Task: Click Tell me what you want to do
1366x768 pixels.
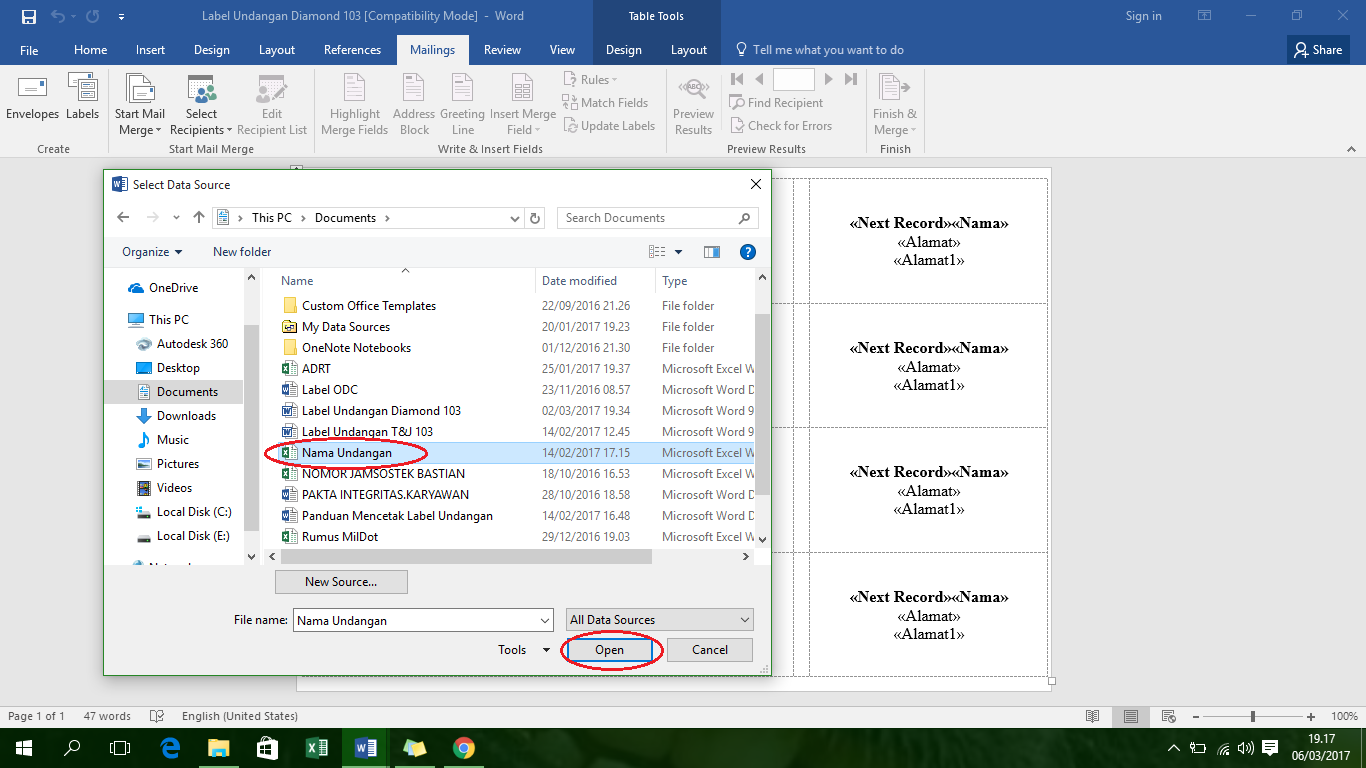Action: click(820, 50)
